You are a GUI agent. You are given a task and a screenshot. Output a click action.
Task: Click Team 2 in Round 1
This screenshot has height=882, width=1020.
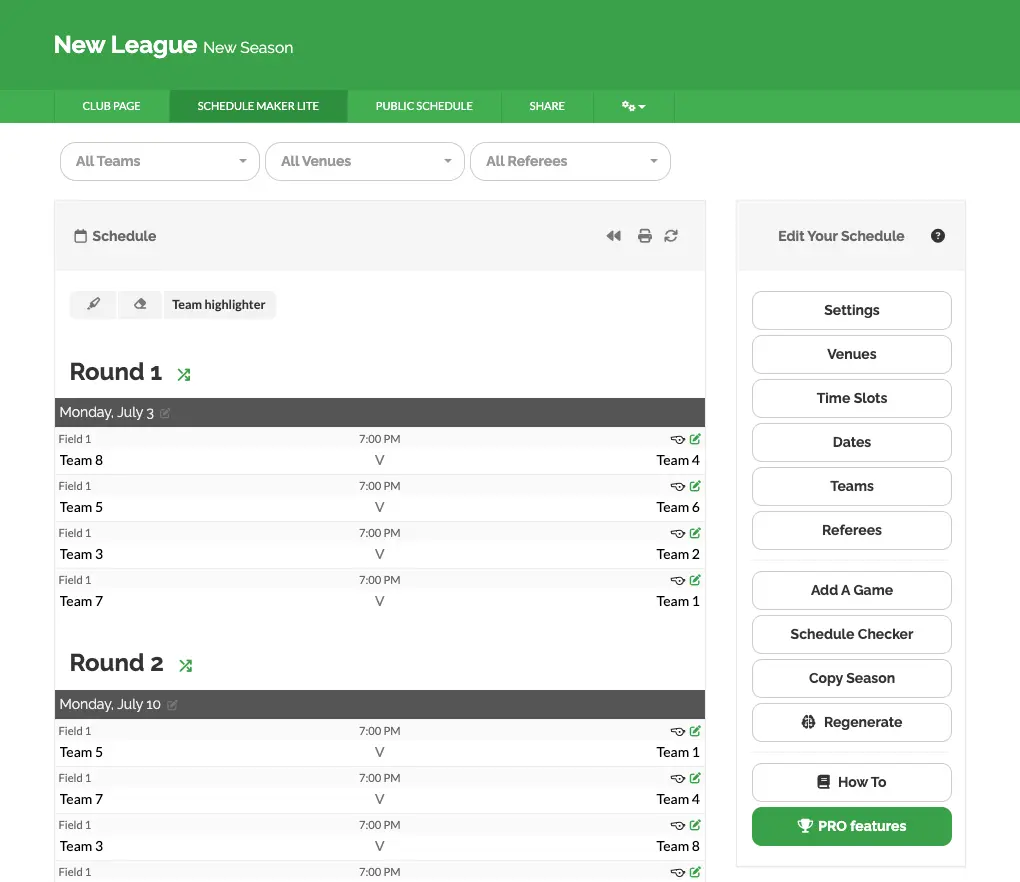tap(678, 554)
